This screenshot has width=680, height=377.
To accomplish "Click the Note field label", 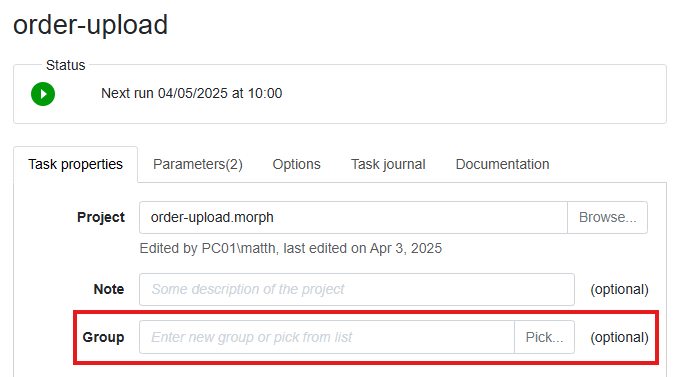I will point(109,289).
